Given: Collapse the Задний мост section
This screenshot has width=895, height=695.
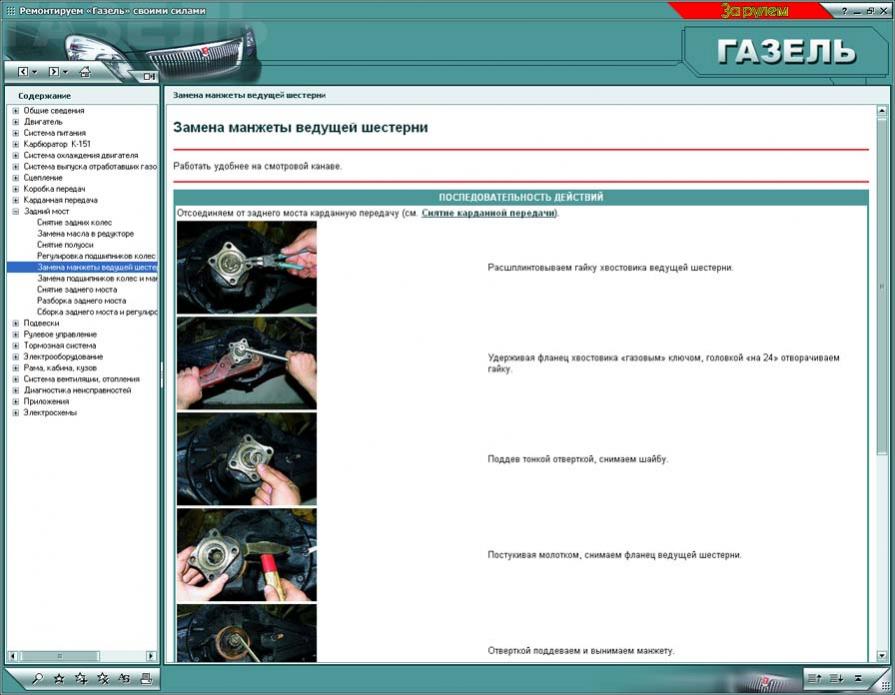Looking at the screenshot, I should (x=16, y=211).
